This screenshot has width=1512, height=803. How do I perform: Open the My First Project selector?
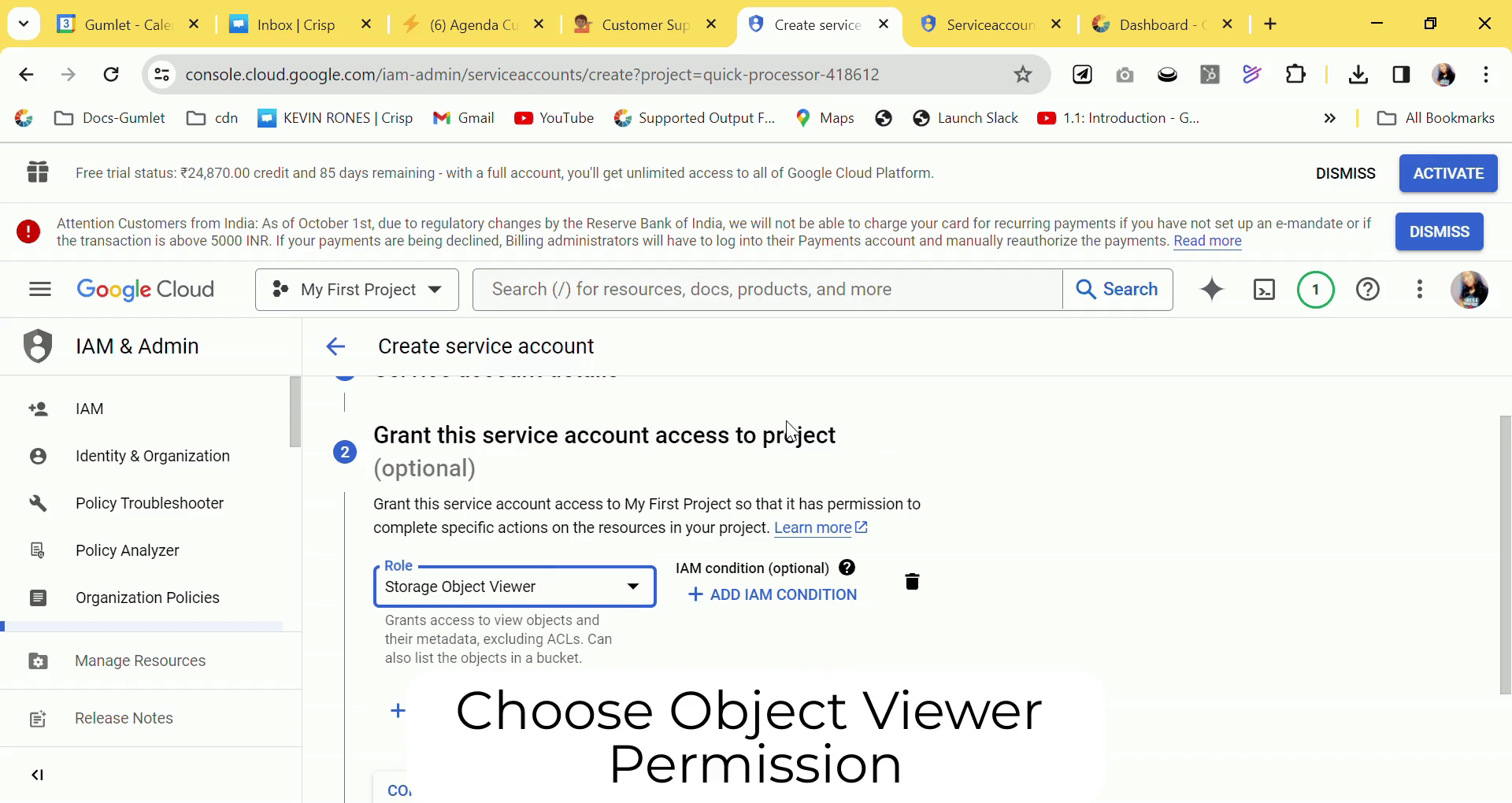pos(357,290)
